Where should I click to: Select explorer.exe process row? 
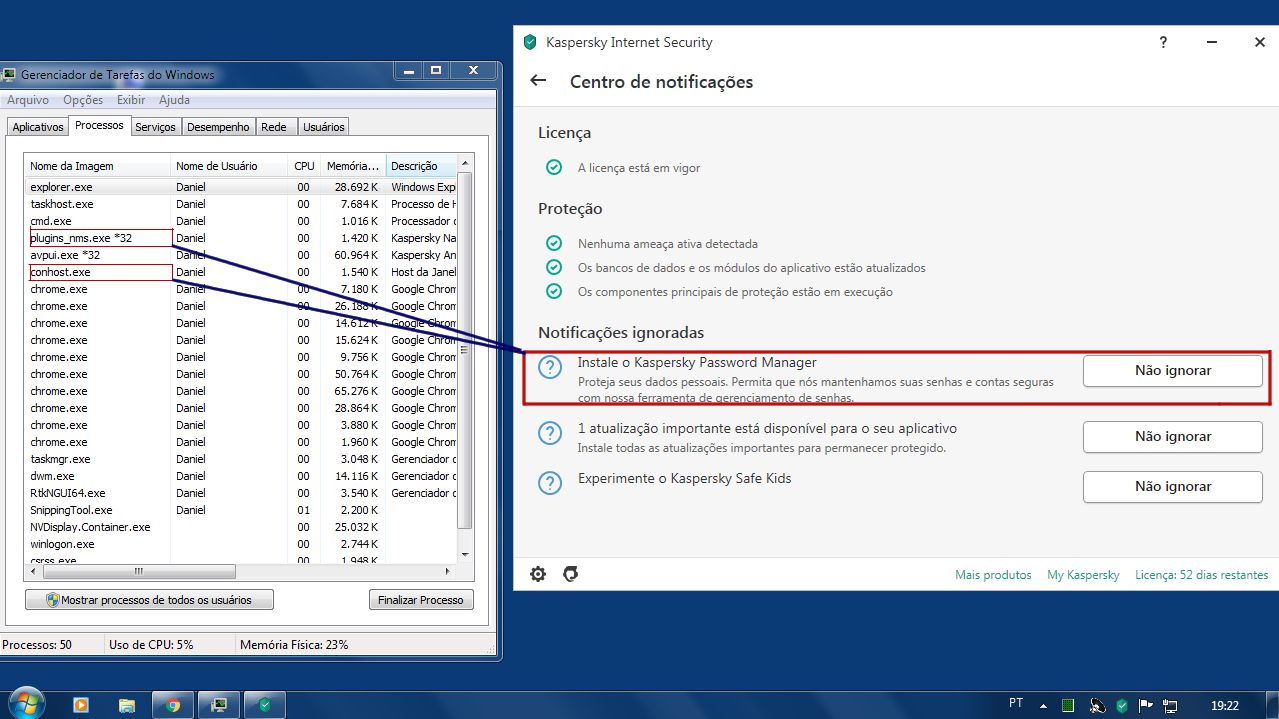point(241,187)
